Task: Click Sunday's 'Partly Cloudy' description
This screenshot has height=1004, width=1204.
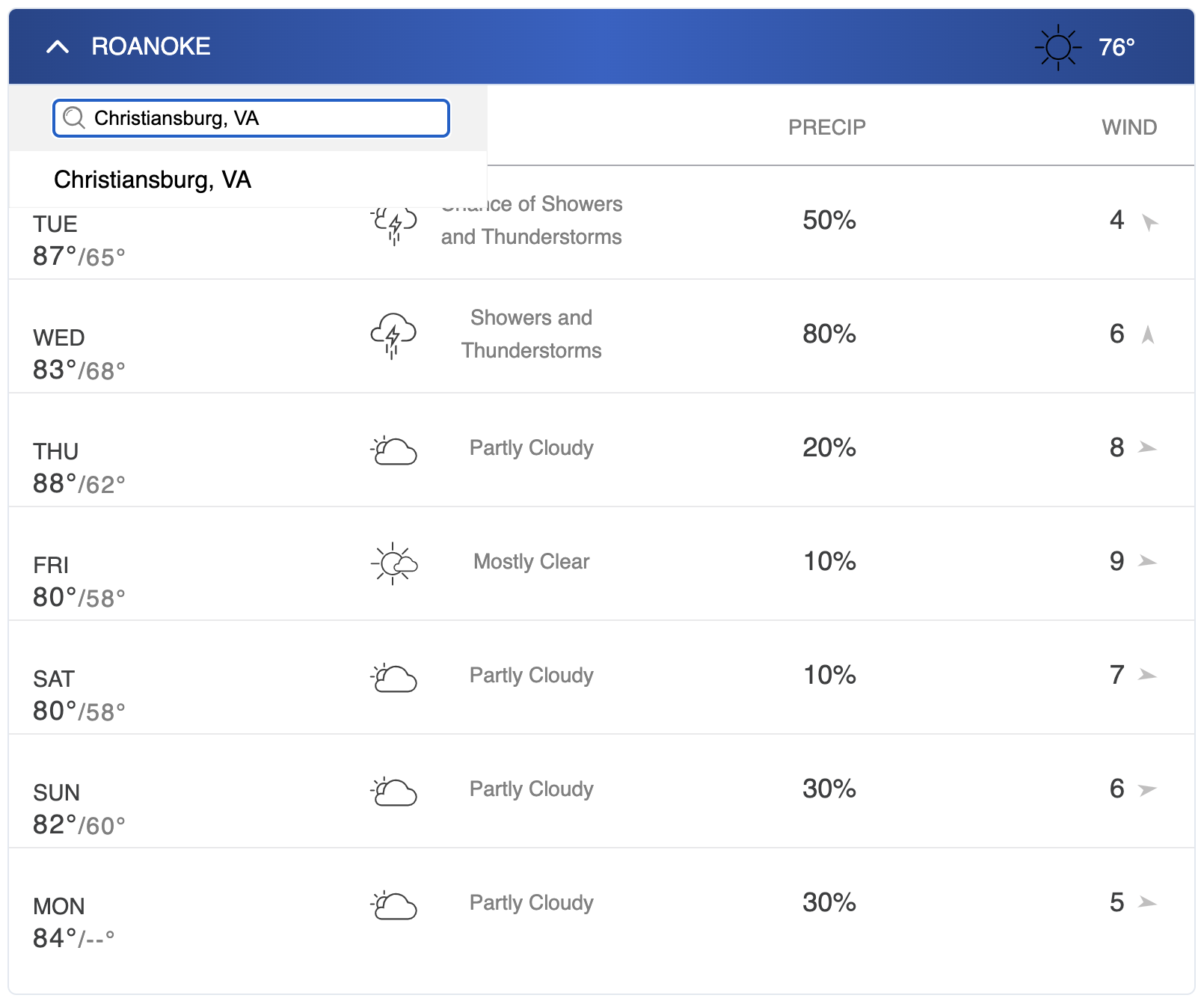Action: click(x=532, y=789)
